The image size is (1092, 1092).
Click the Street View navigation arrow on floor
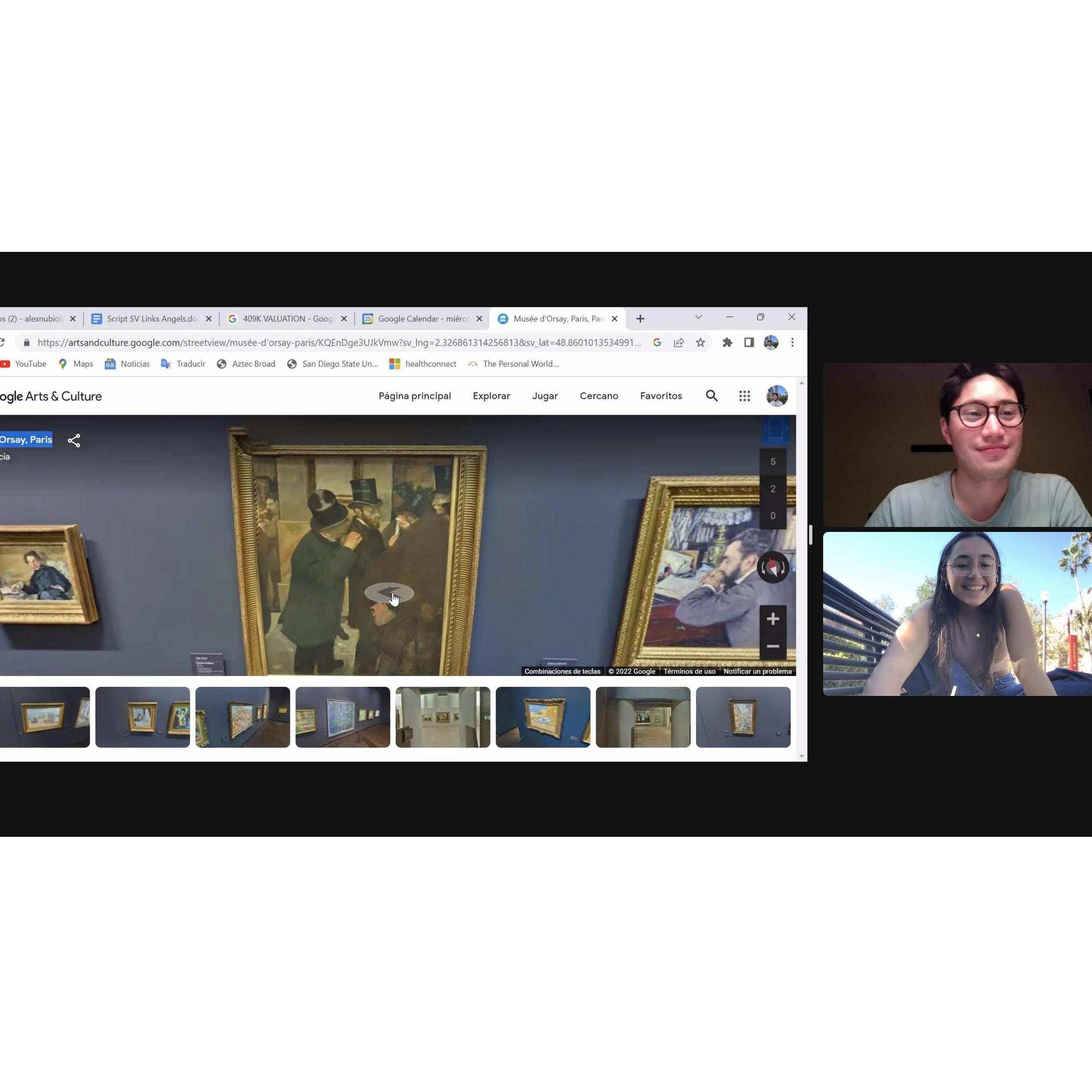389,593
